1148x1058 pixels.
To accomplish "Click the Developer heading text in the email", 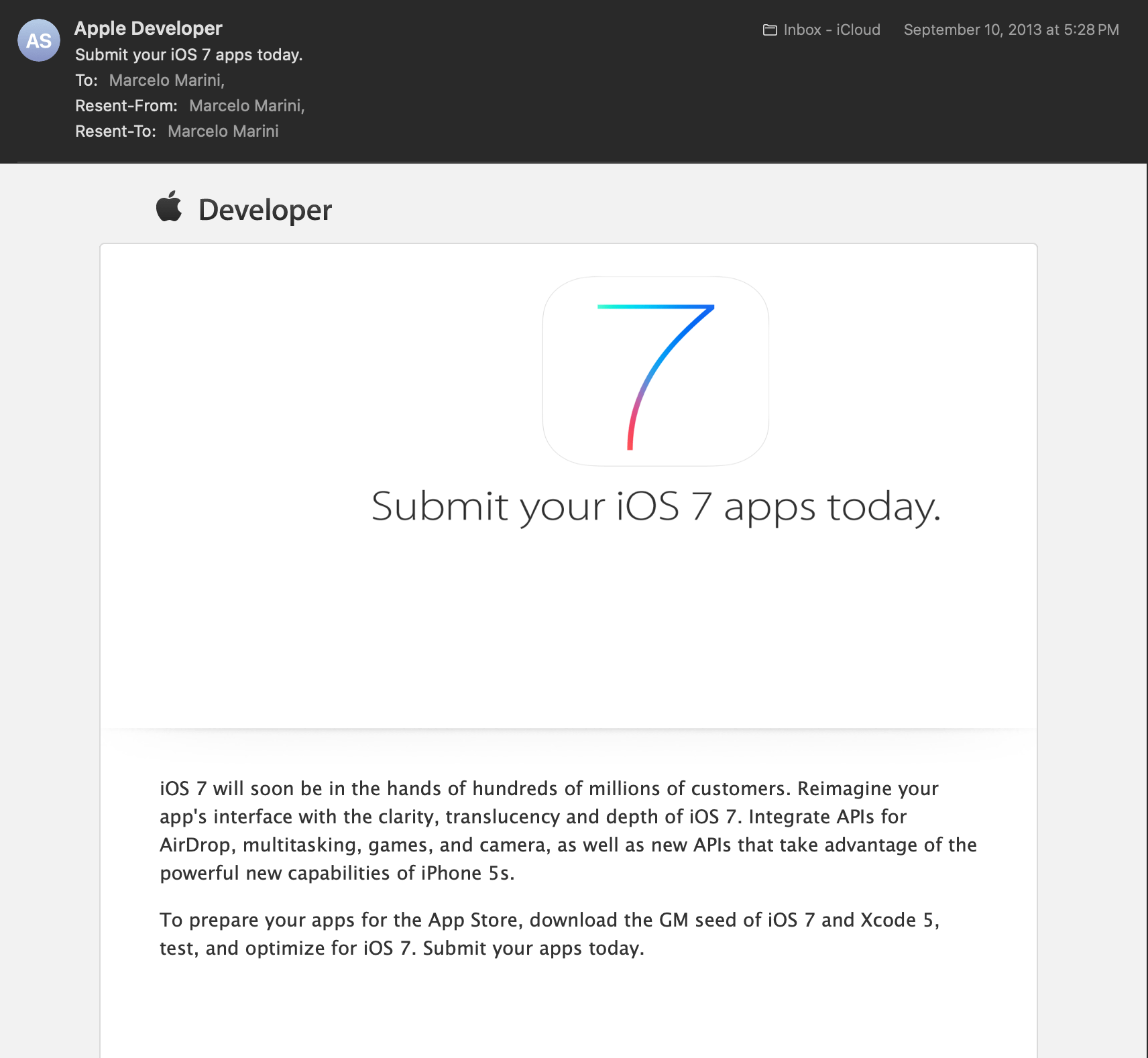I will (266, 211).
